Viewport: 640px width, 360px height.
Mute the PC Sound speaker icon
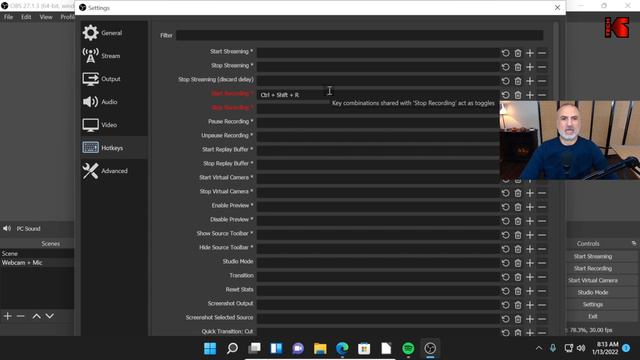[x=7, y=229]
